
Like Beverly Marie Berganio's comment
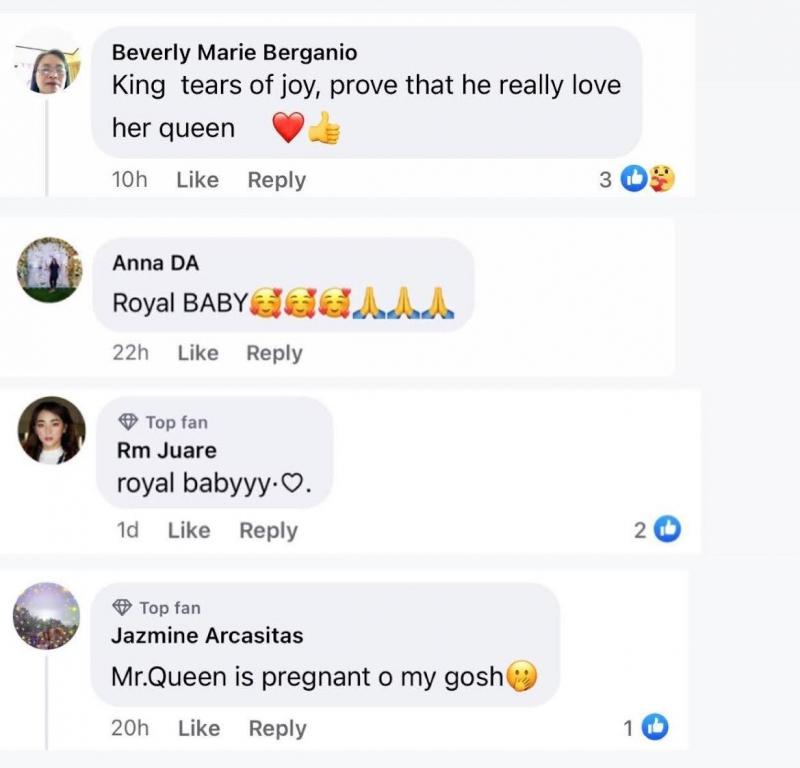pyautogui.click(x=197, y=180)
